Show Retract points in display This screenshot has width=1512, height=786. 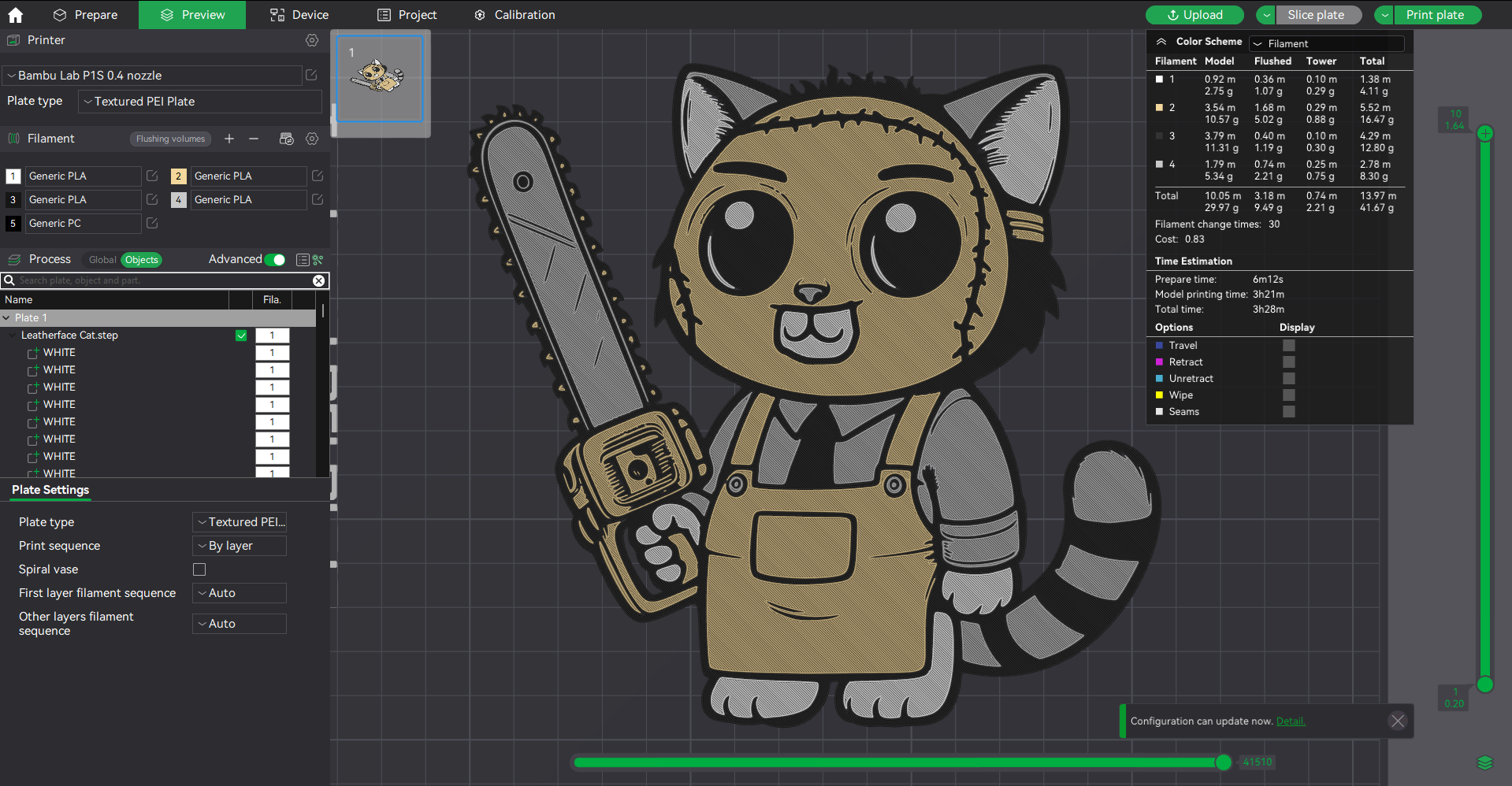click(x=1289, y=361)
